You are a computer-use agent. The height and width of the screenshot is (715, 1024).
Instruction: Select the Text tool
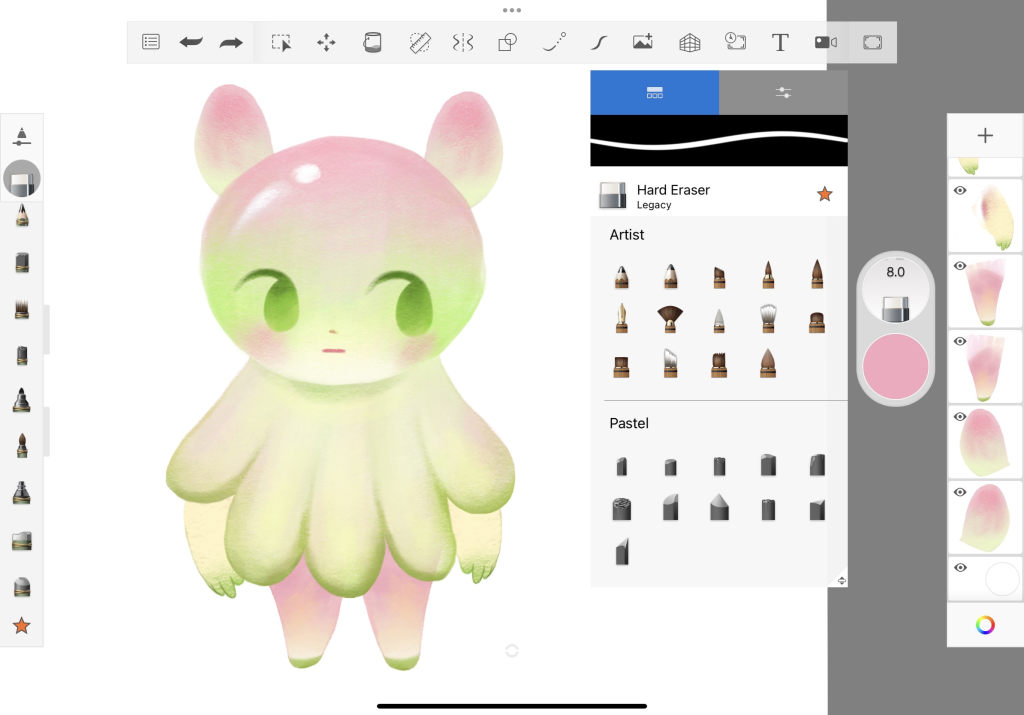[780, 43]
